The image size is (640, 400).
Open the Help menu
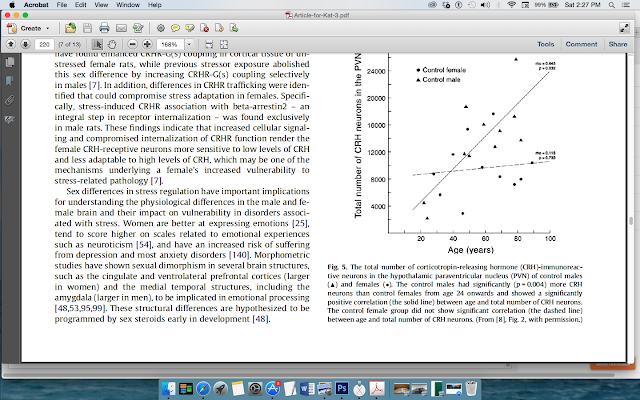pos(155,5)
